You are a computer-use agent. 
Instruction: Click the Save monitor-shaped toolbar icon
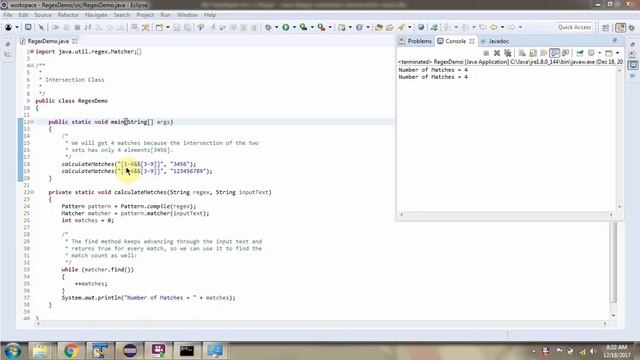28,27
